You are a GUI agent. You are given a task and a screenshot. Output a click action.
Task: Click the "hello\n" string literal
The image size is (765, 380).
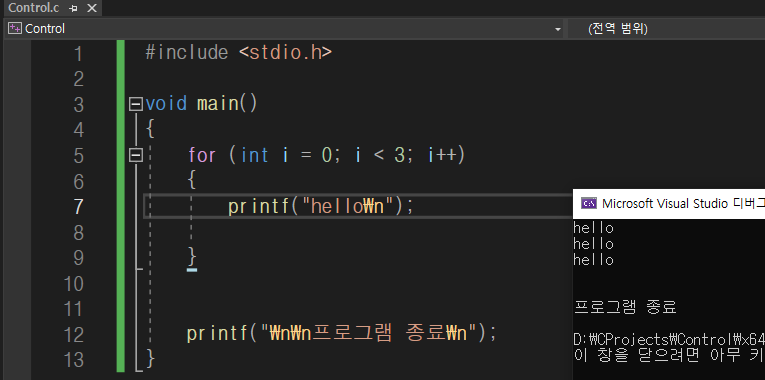pyautogui.click(x=347, y=207)
